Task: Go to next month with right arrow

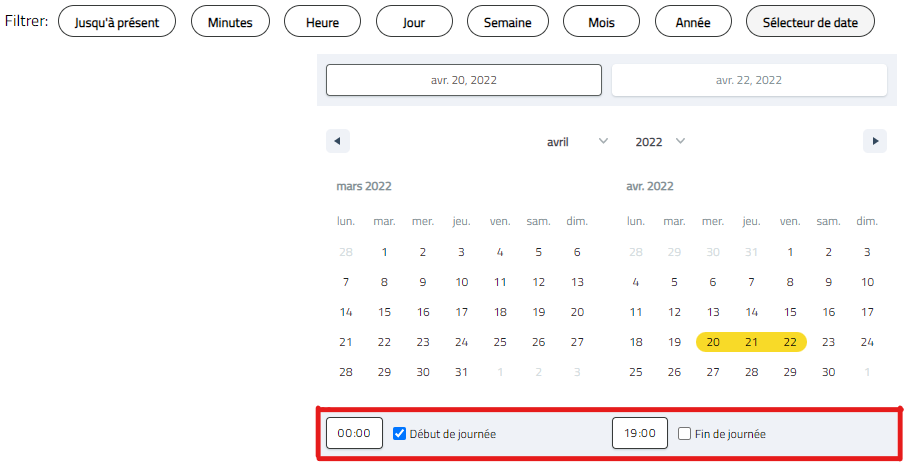Action: coord(875,142)
